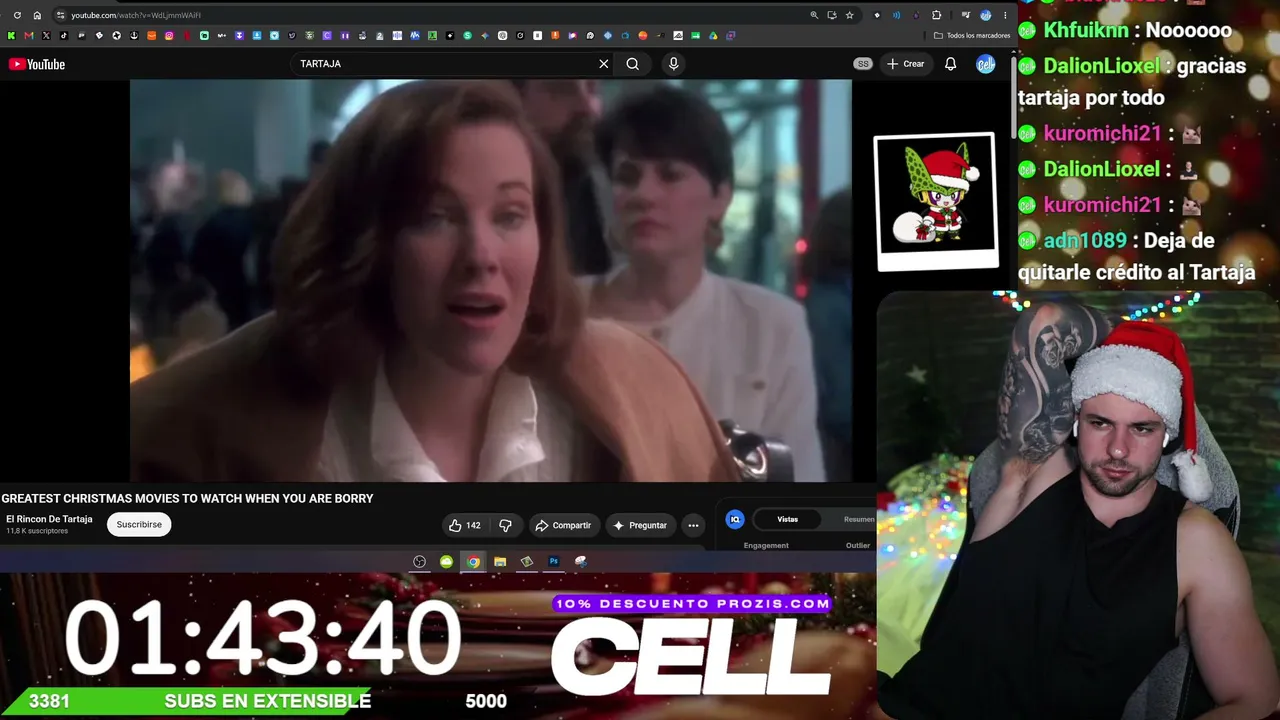Screen dimensions: 1280x720
Task: Open Todos los marcadores folder
Action: point(971,36)
